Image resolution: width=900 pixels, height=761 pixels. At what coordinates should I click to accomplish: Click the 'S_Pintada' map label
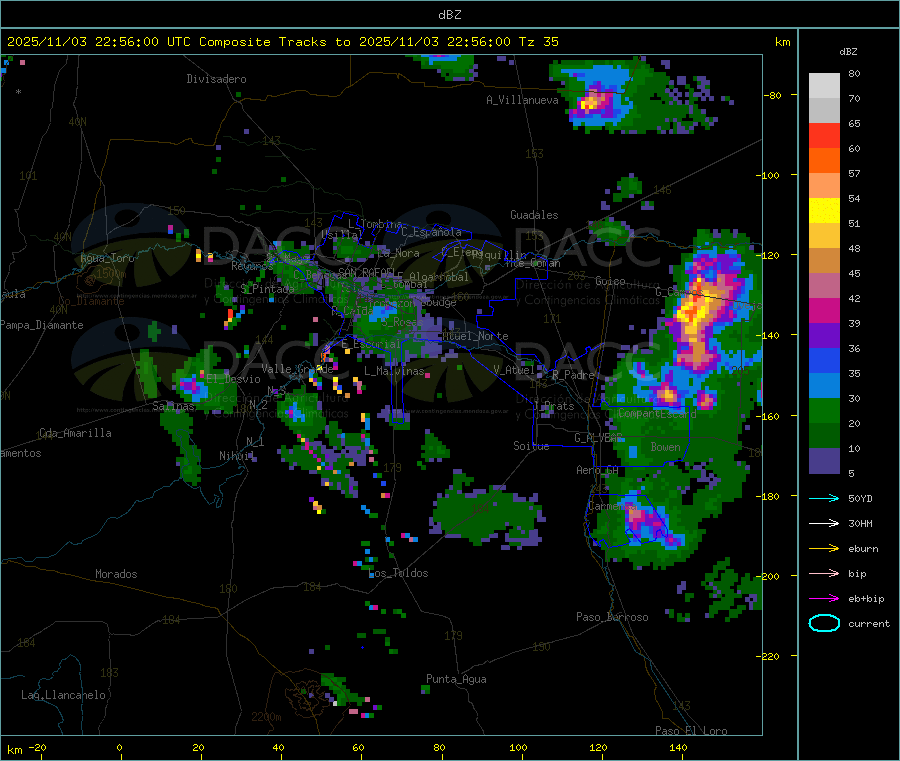pyautogui.click(x=267, y=289)
